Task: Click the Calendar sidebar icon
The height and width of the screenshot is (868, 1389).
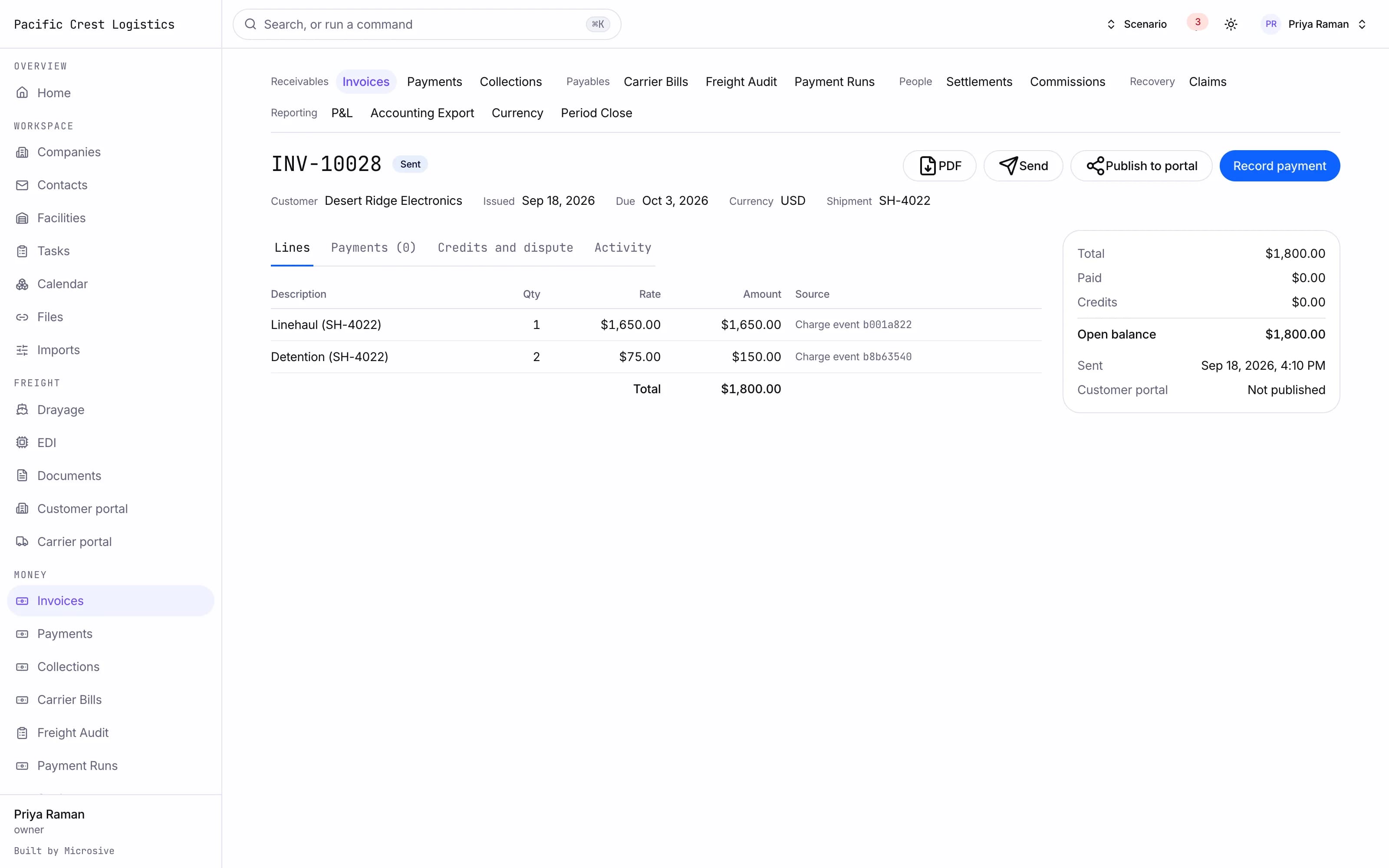Action: 22,284
